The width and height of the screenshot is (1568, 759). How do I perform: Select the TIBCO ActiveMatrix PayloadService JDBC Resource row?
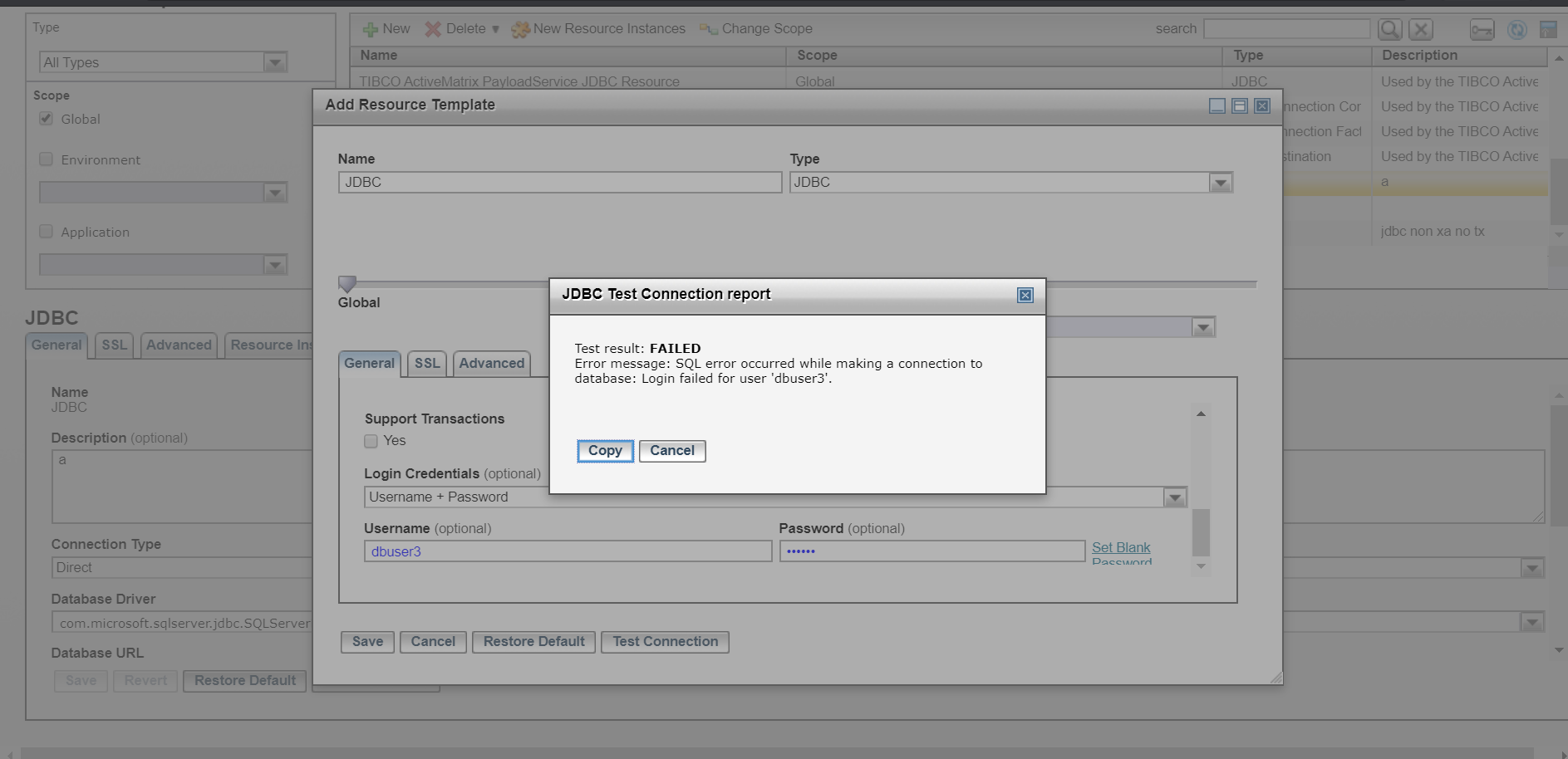click(x=949, y=81)
